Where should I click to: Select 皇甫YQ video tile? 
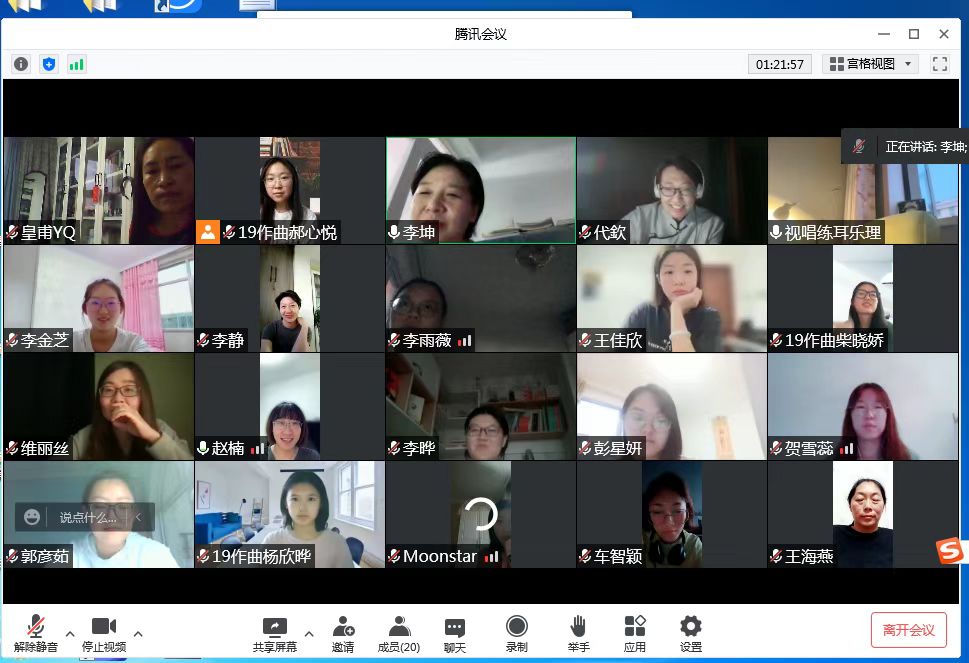click(x=99, y=190)
